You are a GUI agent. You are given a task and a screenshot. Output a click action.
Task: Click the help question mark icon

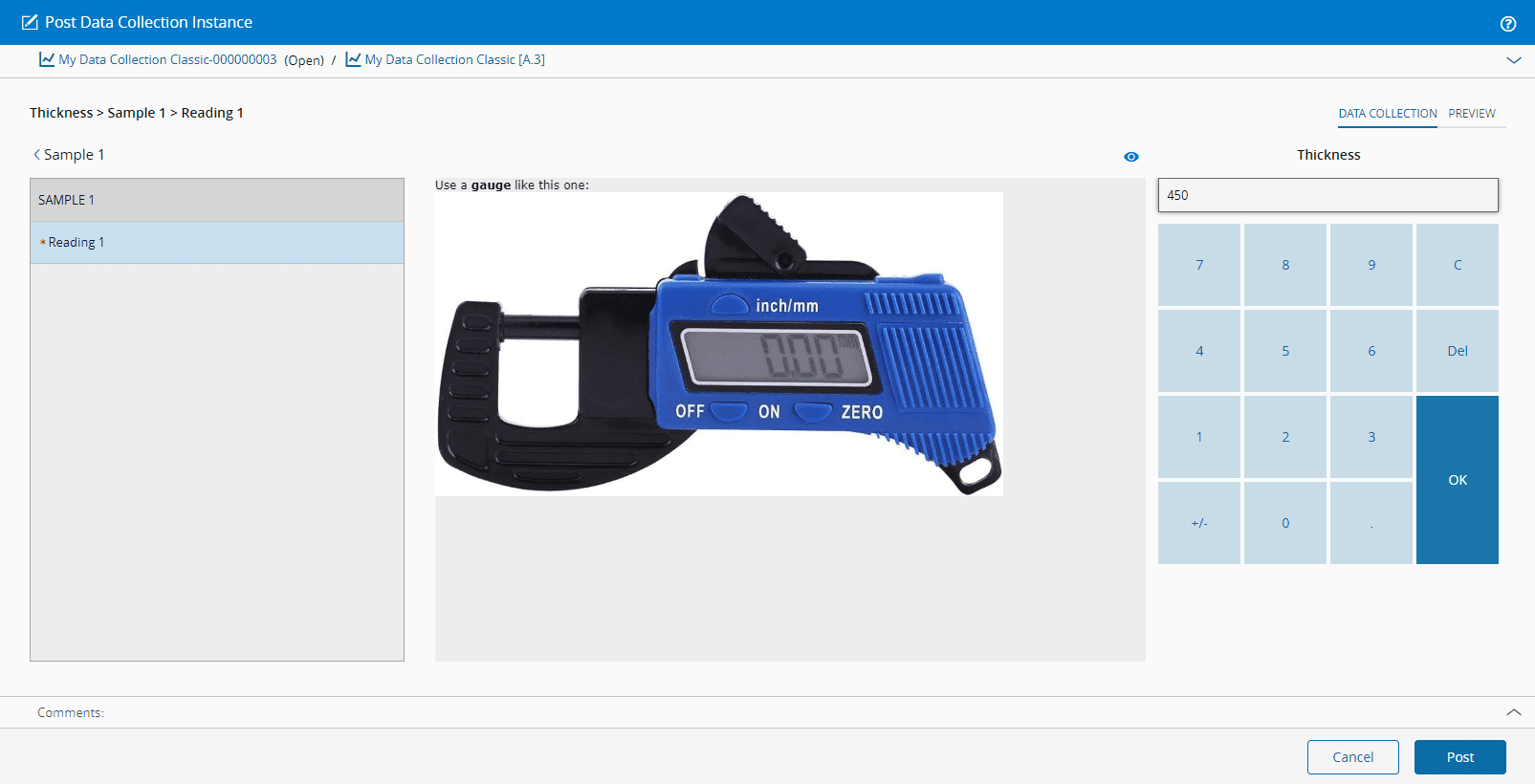pos(1508,24)
